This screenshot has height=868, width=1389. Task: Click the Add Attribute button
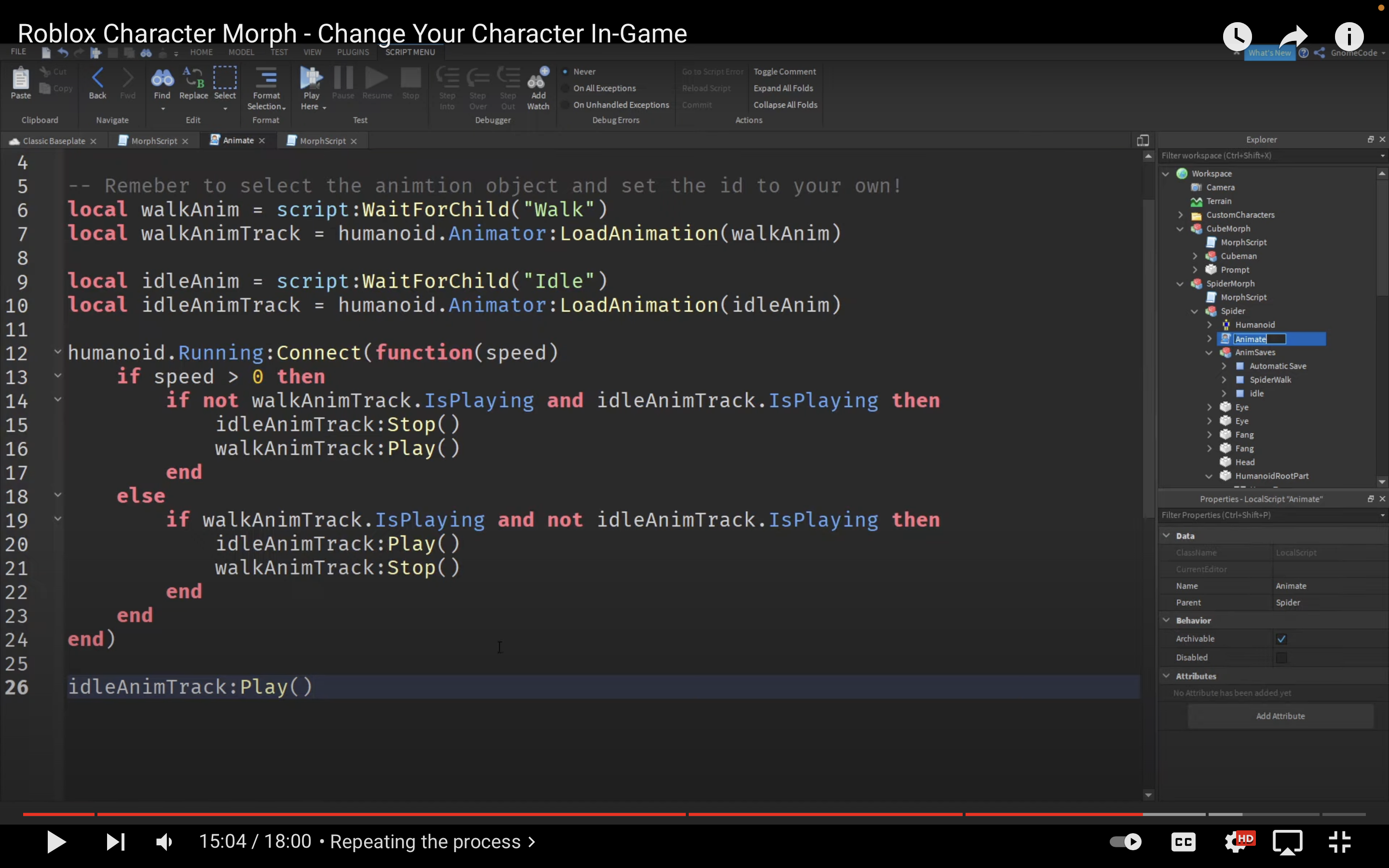tap(1281, 715)
